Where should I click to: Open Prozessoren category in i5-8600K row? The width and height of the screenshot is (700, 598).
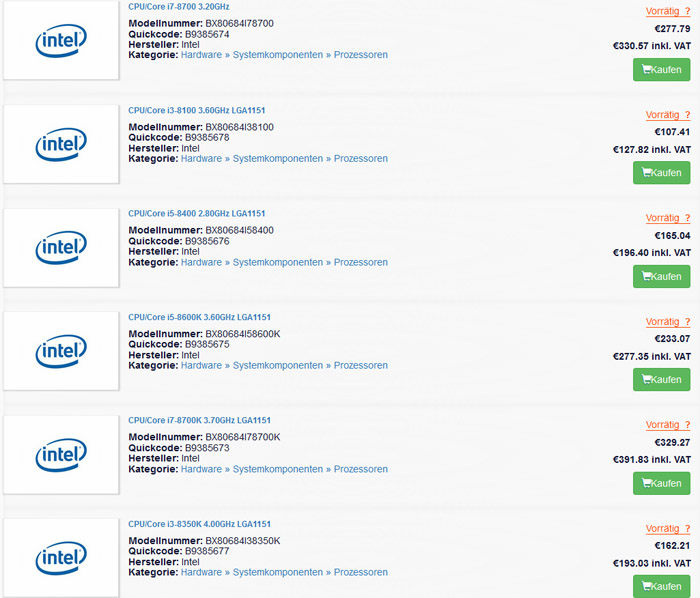pyautogui.click(x=361, y=366)
